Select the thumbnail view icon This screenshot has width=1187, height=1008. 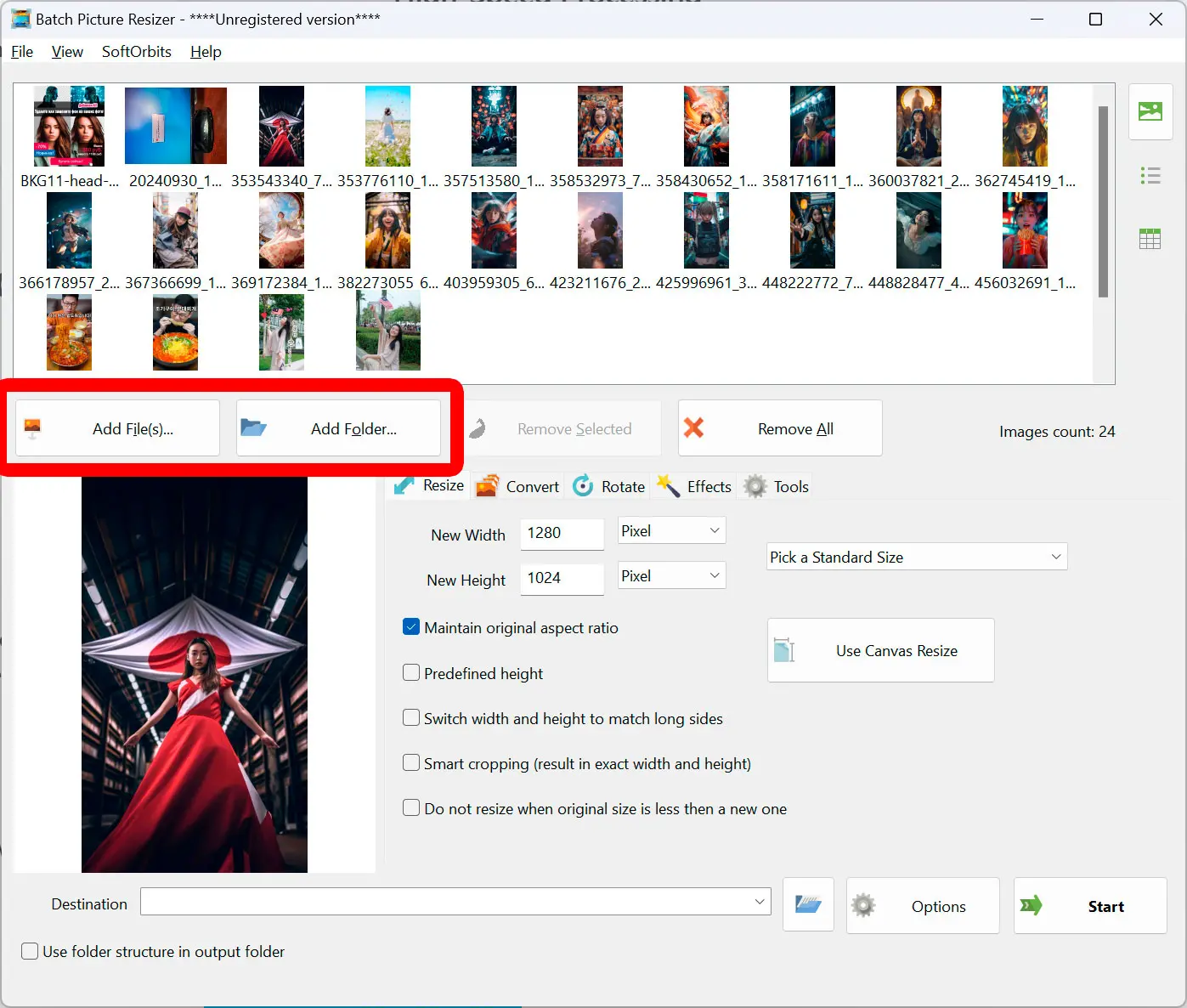tap(1150, 111)
